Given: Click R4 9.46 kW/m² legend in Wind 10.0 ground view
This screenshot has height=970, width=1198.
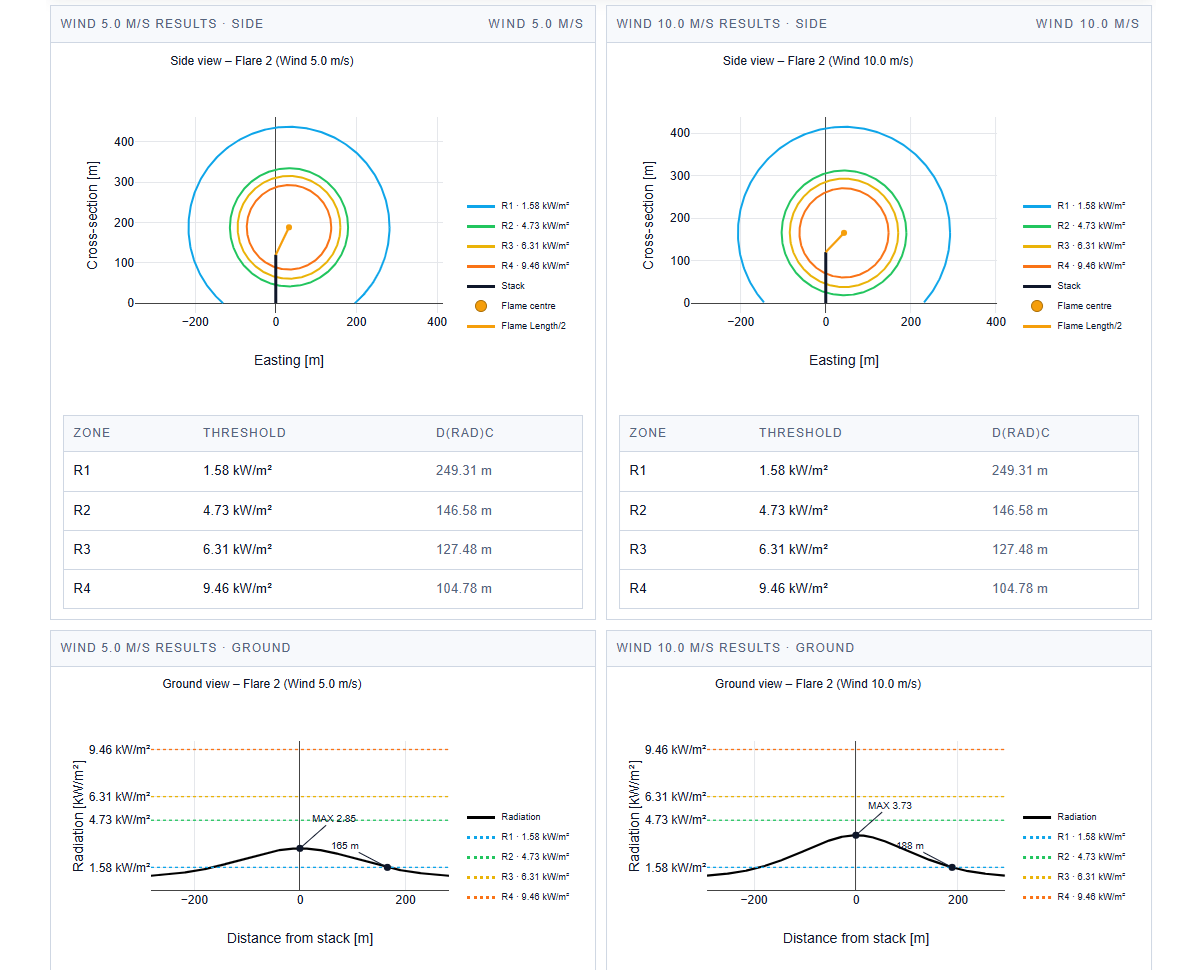Looking at the screenshot, I should coord(1090,897).
